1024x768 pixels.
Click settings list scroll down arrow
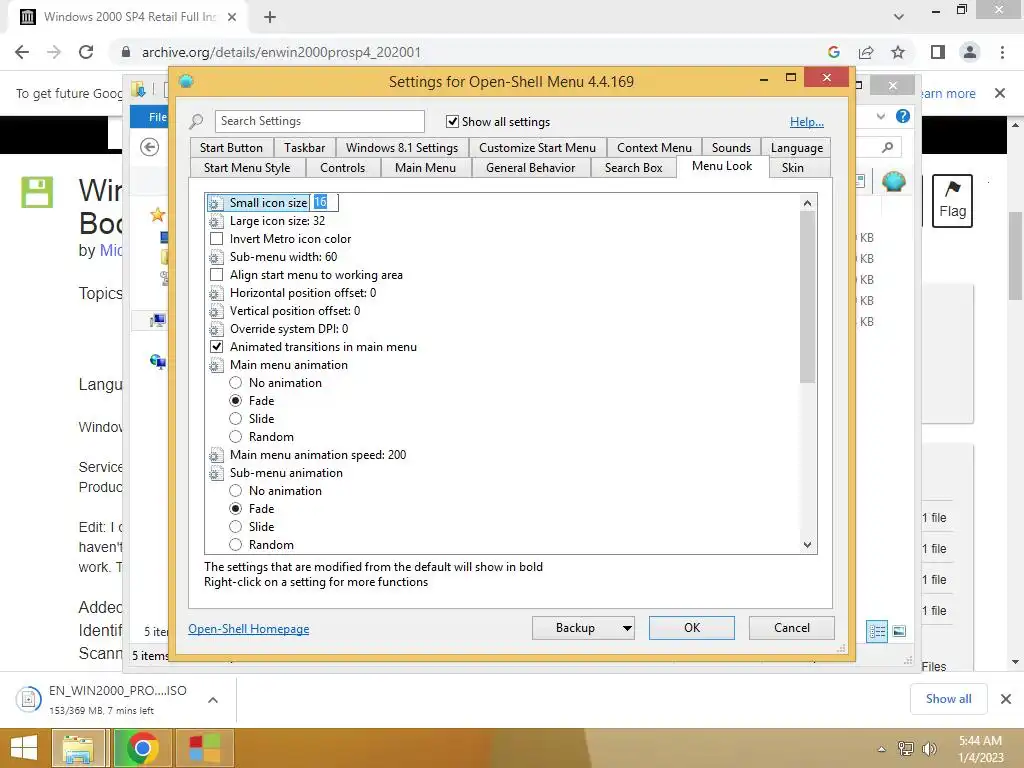[x=807, y=545]
